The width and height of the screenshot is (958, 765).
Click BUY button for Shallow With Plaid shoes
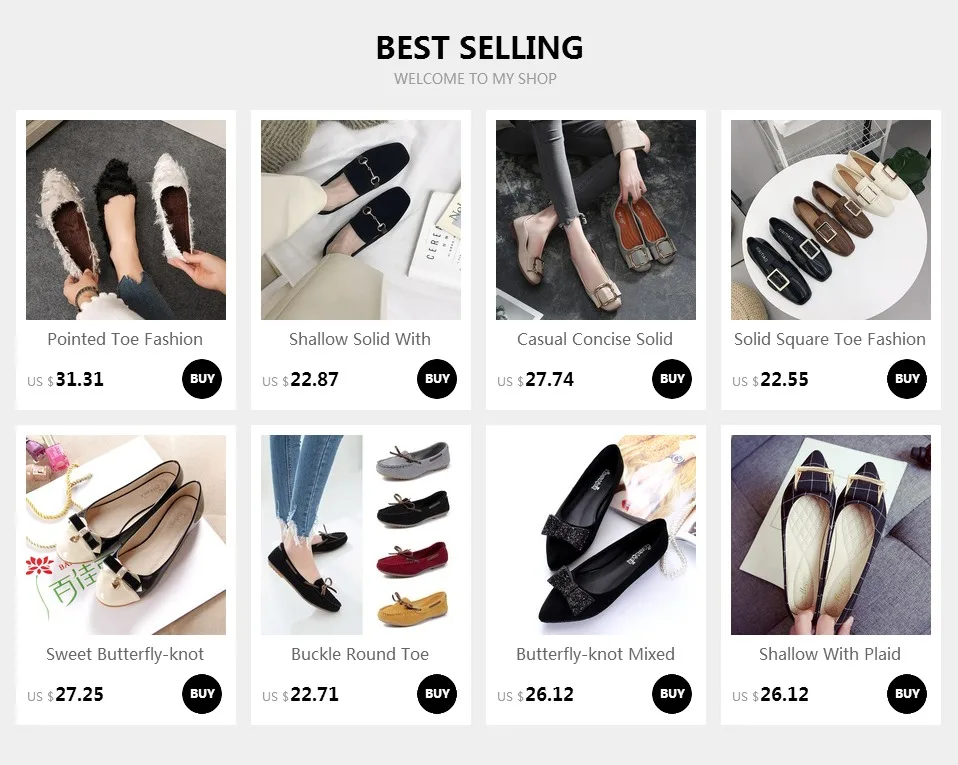pyautogui.click(x=907, y=694)
